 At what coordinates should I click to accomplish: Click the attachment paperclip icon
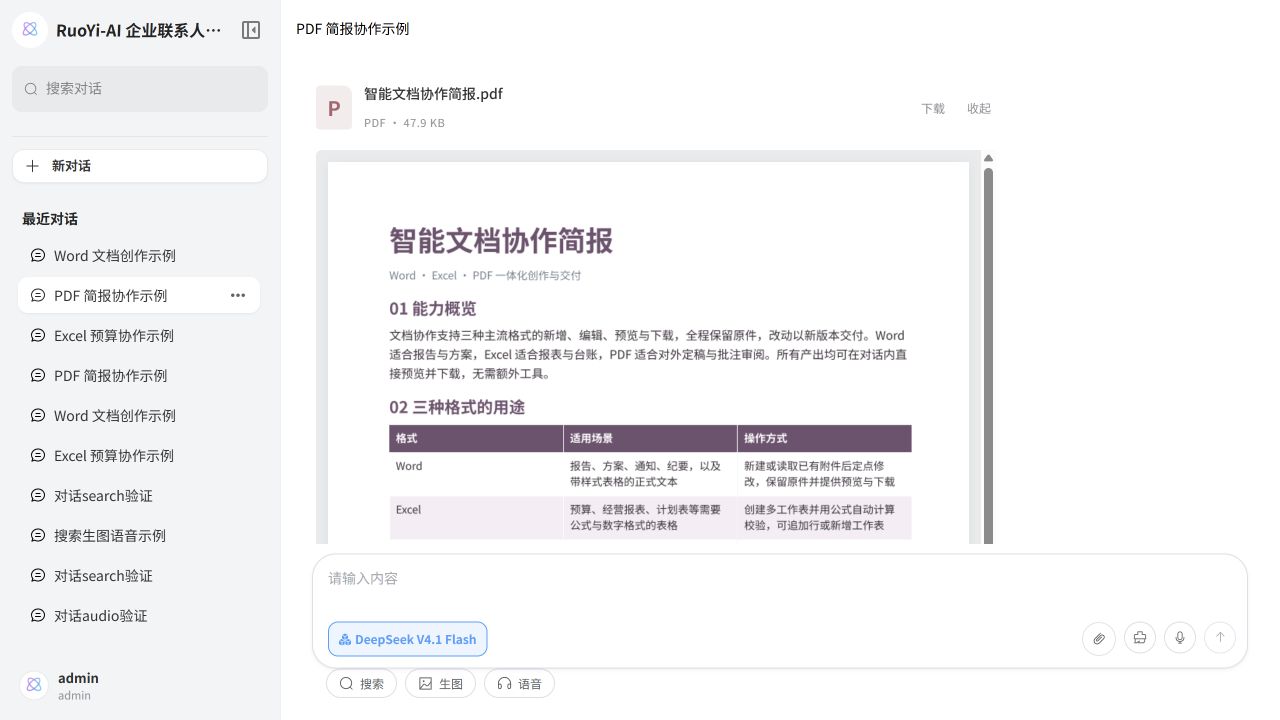click(1099, 638)
